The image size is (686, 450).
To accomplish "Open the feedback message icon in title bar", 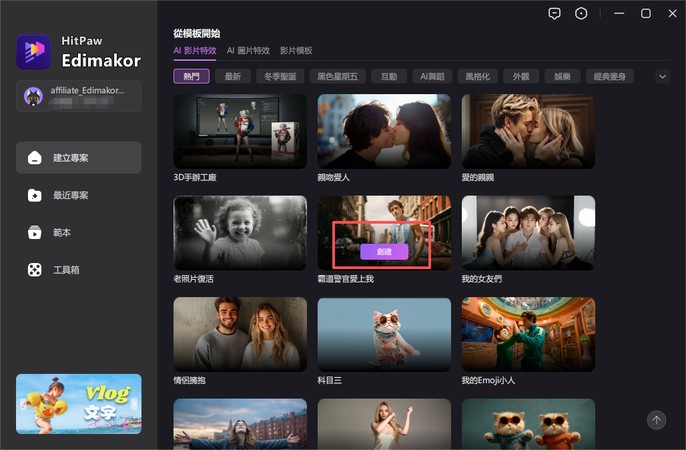I will tap(554, 14).
